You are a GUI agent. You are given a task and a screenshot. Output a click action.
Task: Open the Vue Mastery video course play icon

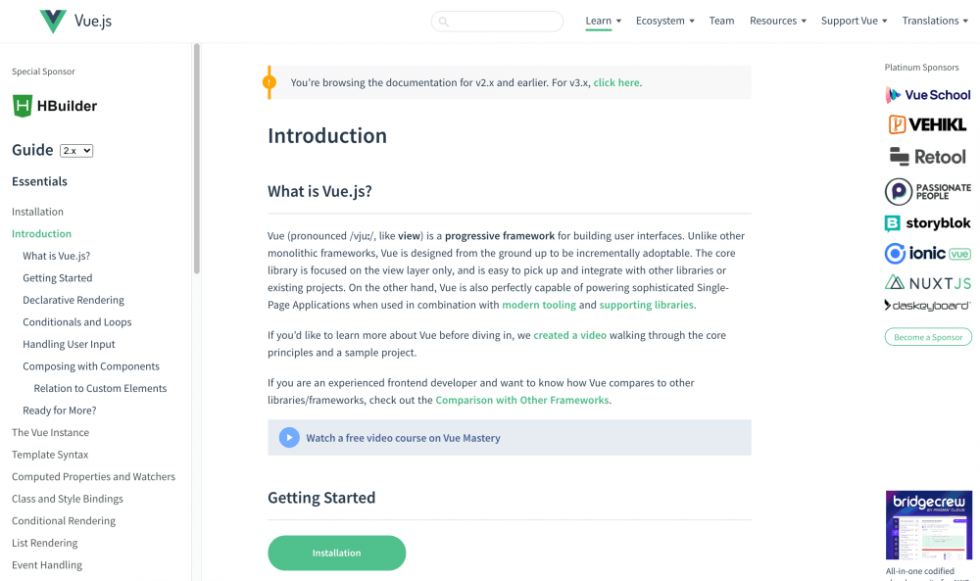tap(289, 437)
